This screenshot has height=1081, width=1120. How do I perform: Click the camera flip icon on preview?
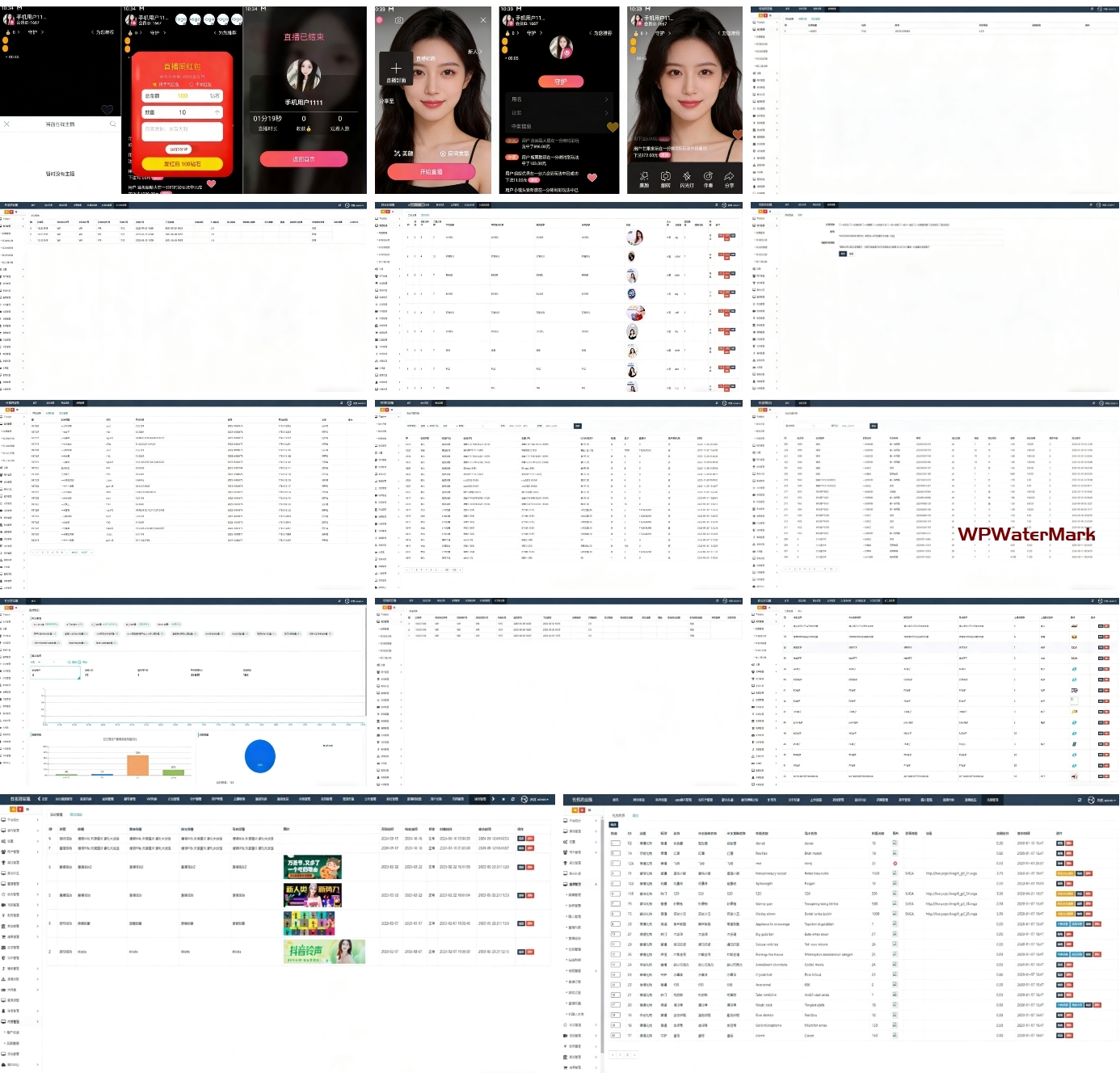point(398,20)
